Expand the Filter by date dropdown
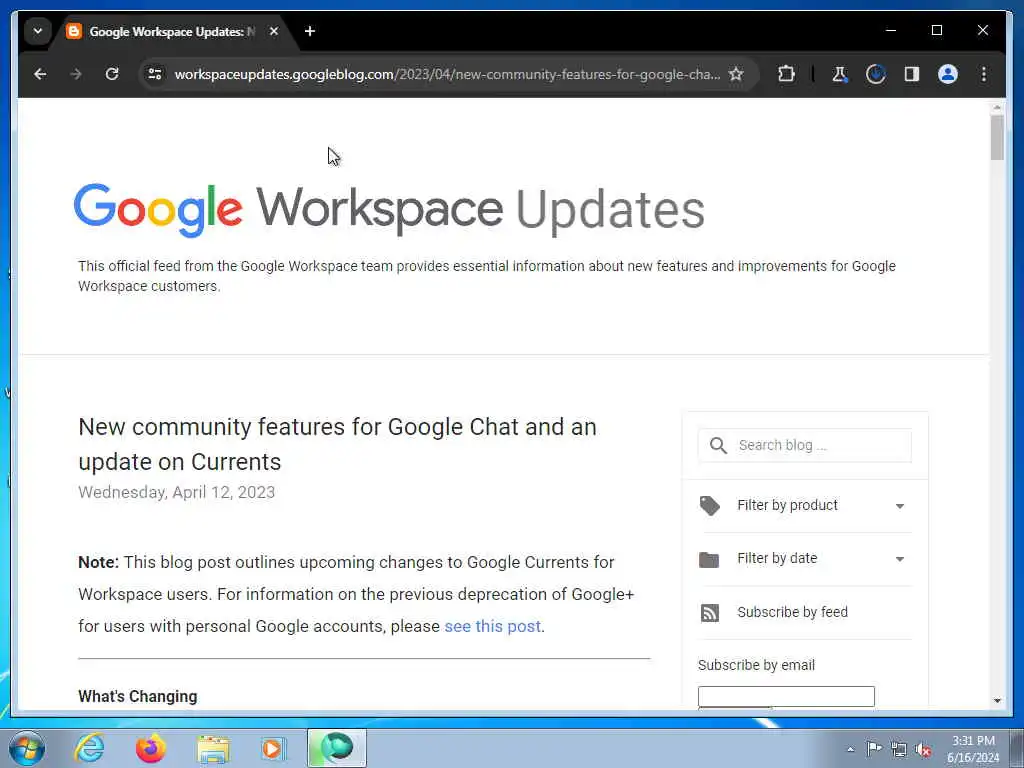Screen dimensions: 1024x768 pyautogui.click(x=805, y=559)
